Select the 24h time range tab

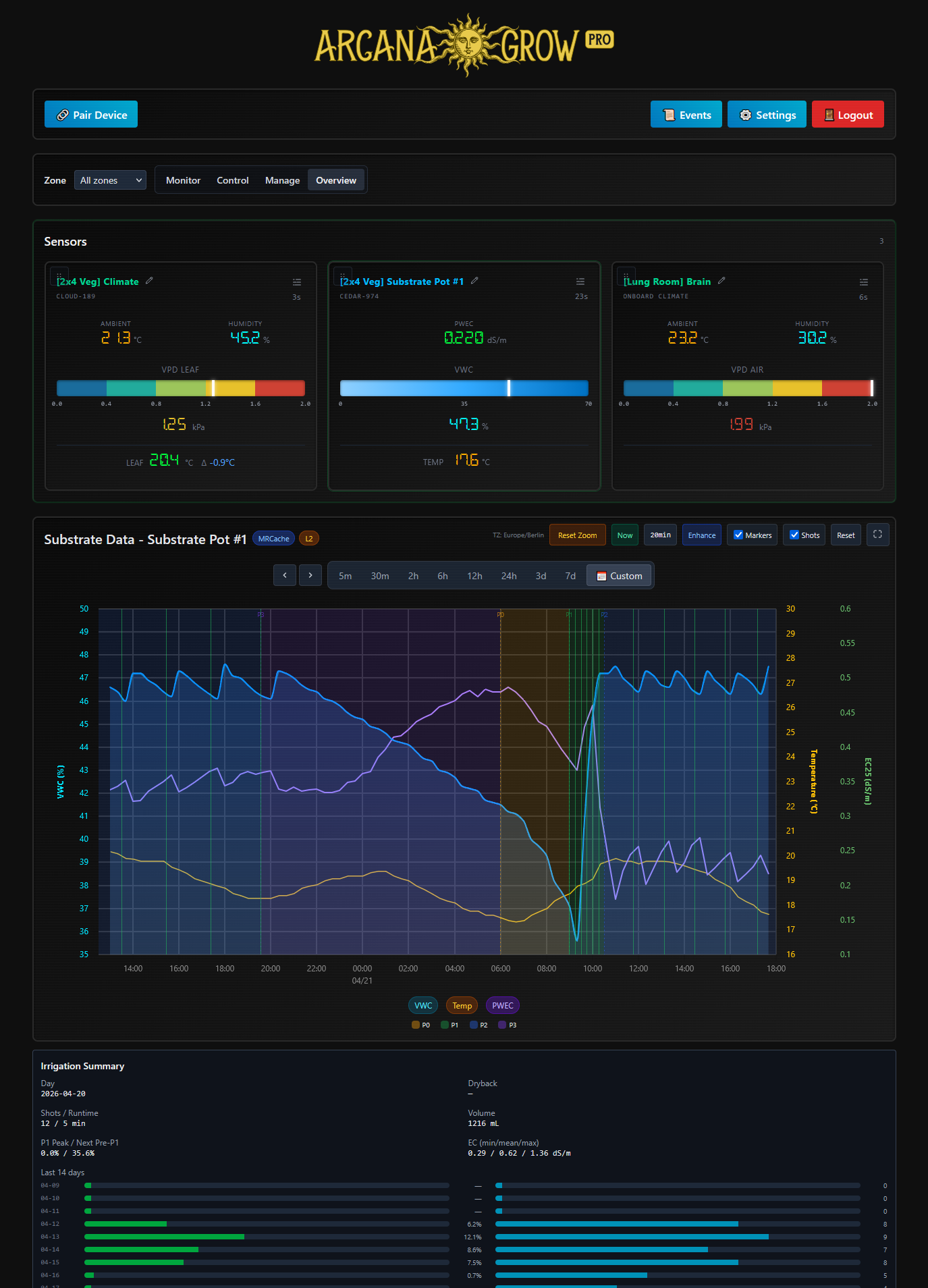click(x=508, y=576)
